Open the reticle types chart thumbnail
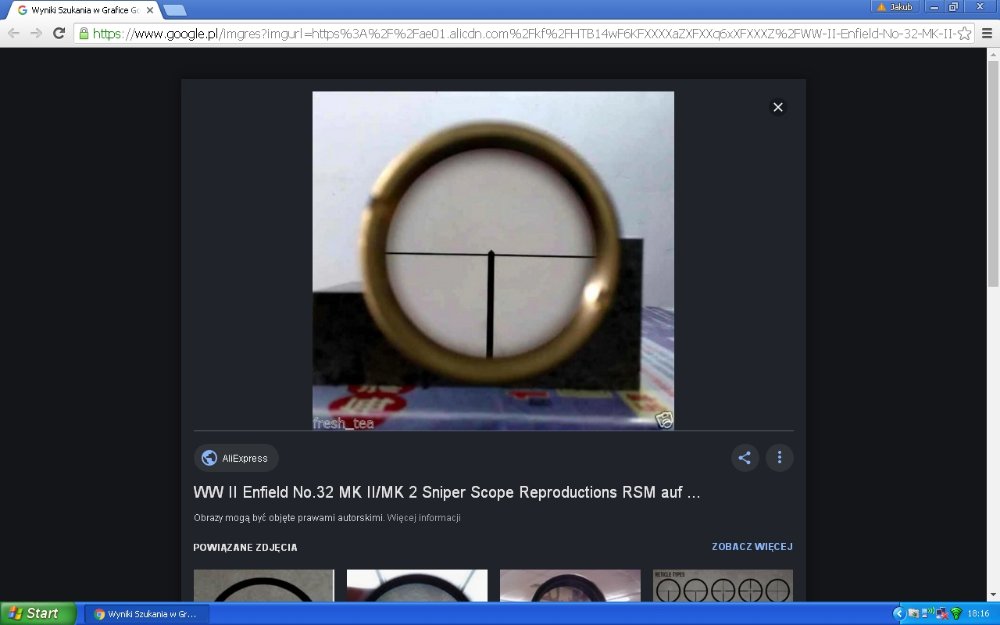This screenshot has height=625, width=1000. (x=723, y=585)
